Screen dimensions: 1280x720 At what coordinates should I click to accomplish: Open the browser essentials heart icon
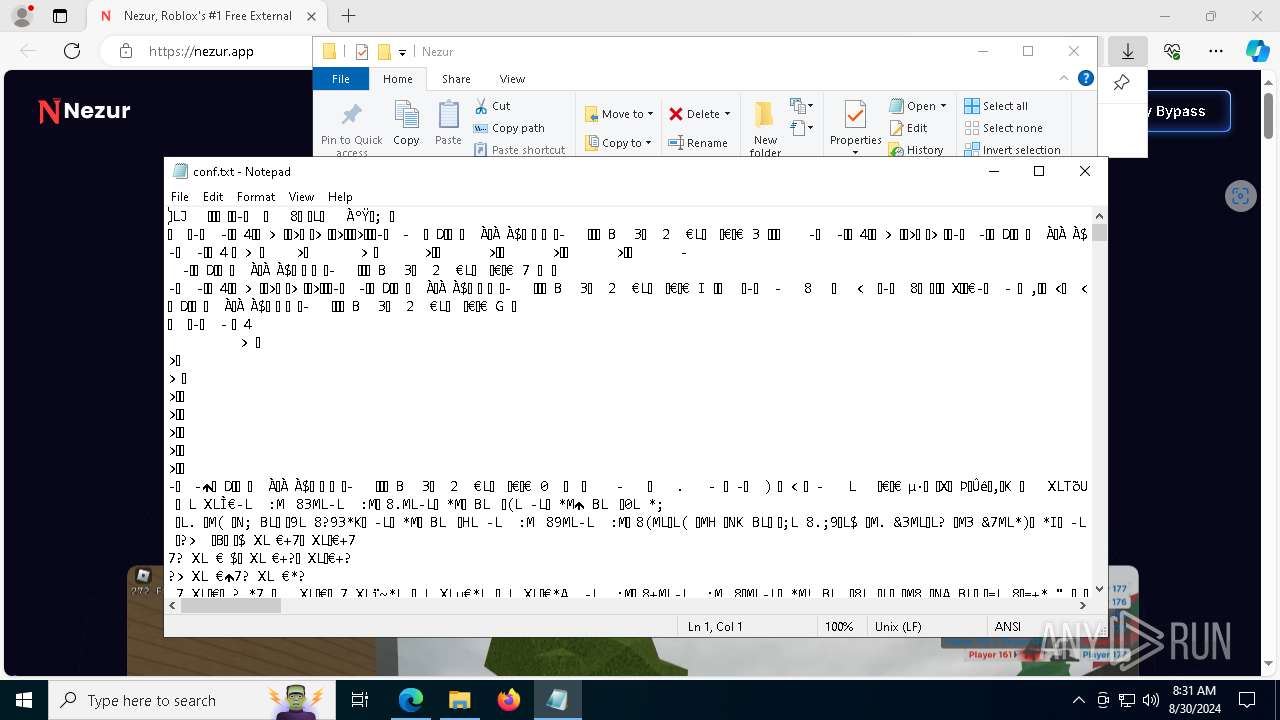(x=1172, y=51)
